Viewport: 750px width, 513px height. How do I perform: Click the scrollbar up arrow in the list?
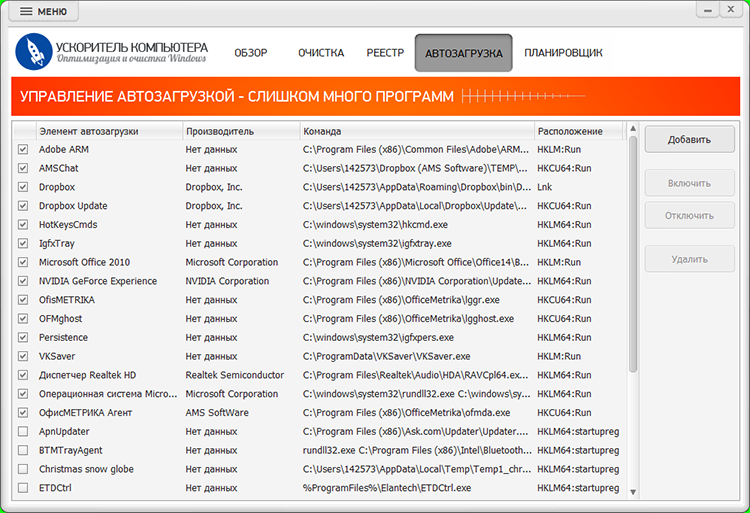pyautogui.click(x=632, y=130)
